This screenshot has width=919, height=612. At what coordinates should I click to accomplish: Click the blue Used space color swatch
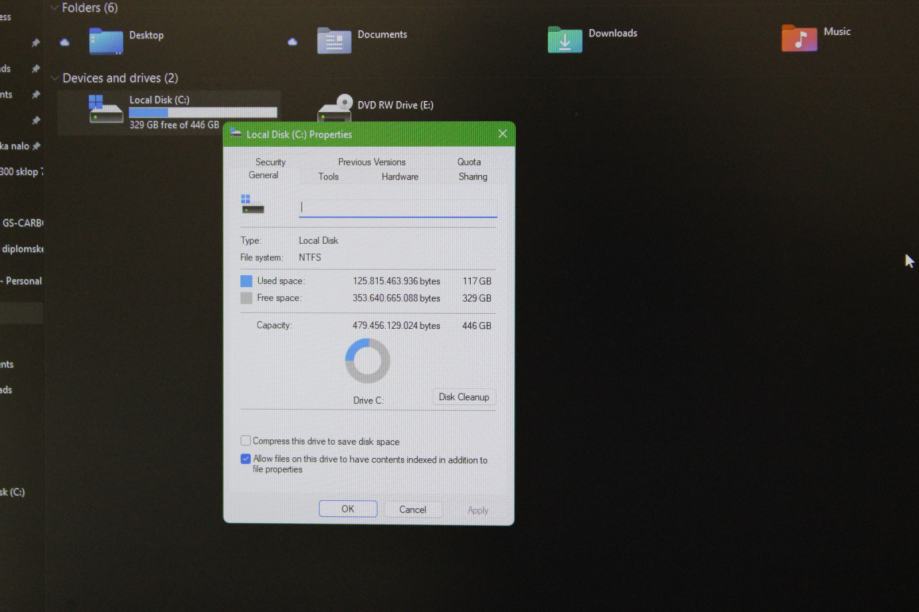[246, 282]
